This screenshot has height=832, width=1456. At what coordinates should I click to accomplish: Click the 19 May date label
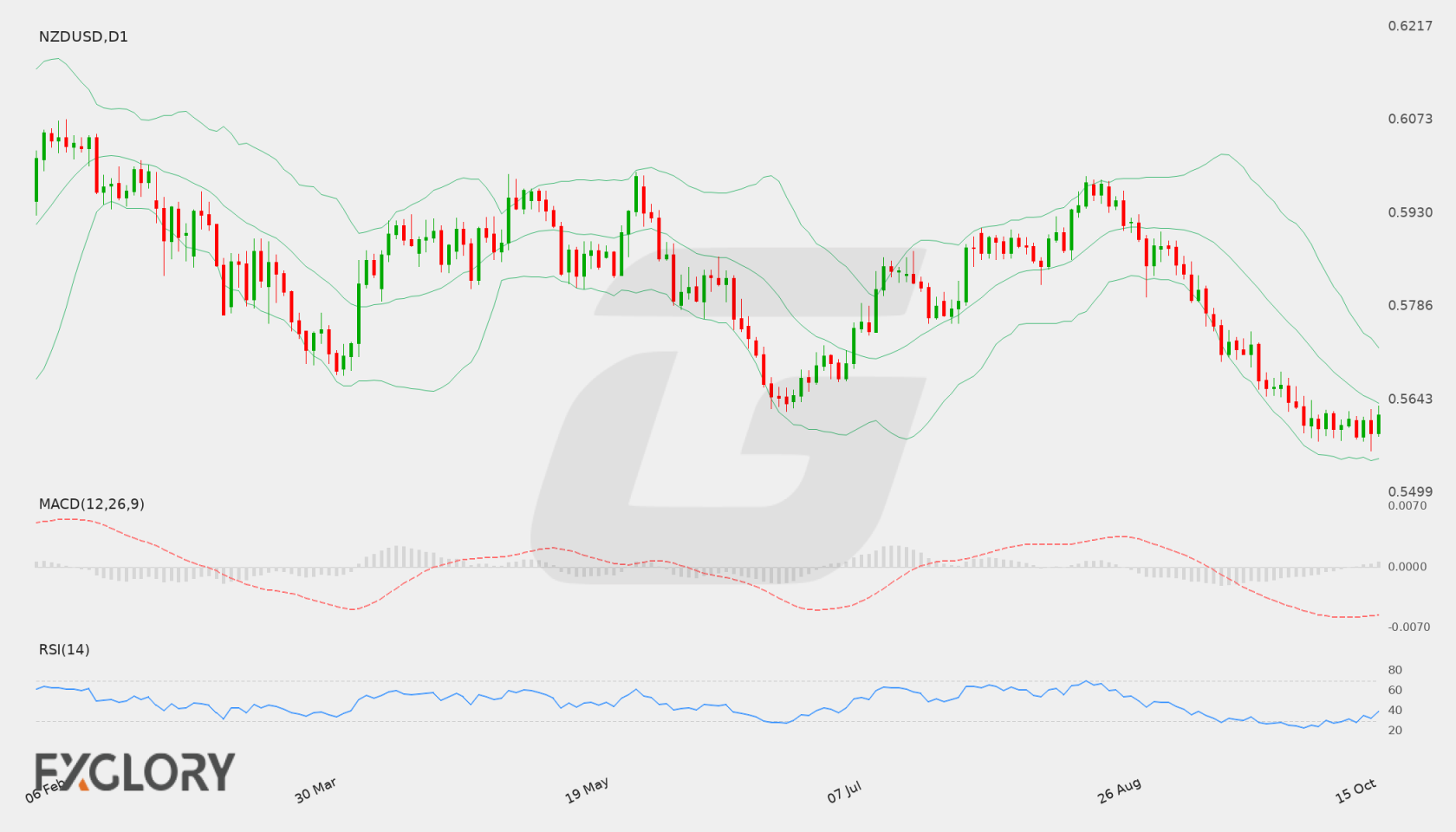point(587,790)
